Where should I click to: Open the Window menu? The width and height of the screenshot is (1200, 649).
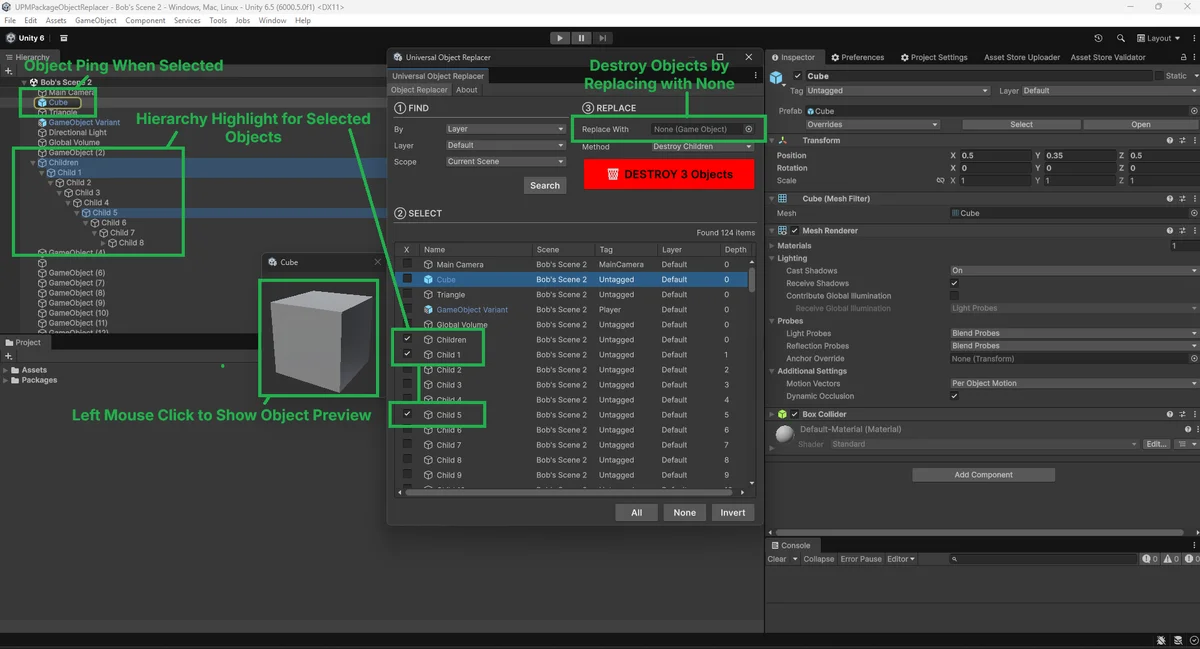point(272,20)
